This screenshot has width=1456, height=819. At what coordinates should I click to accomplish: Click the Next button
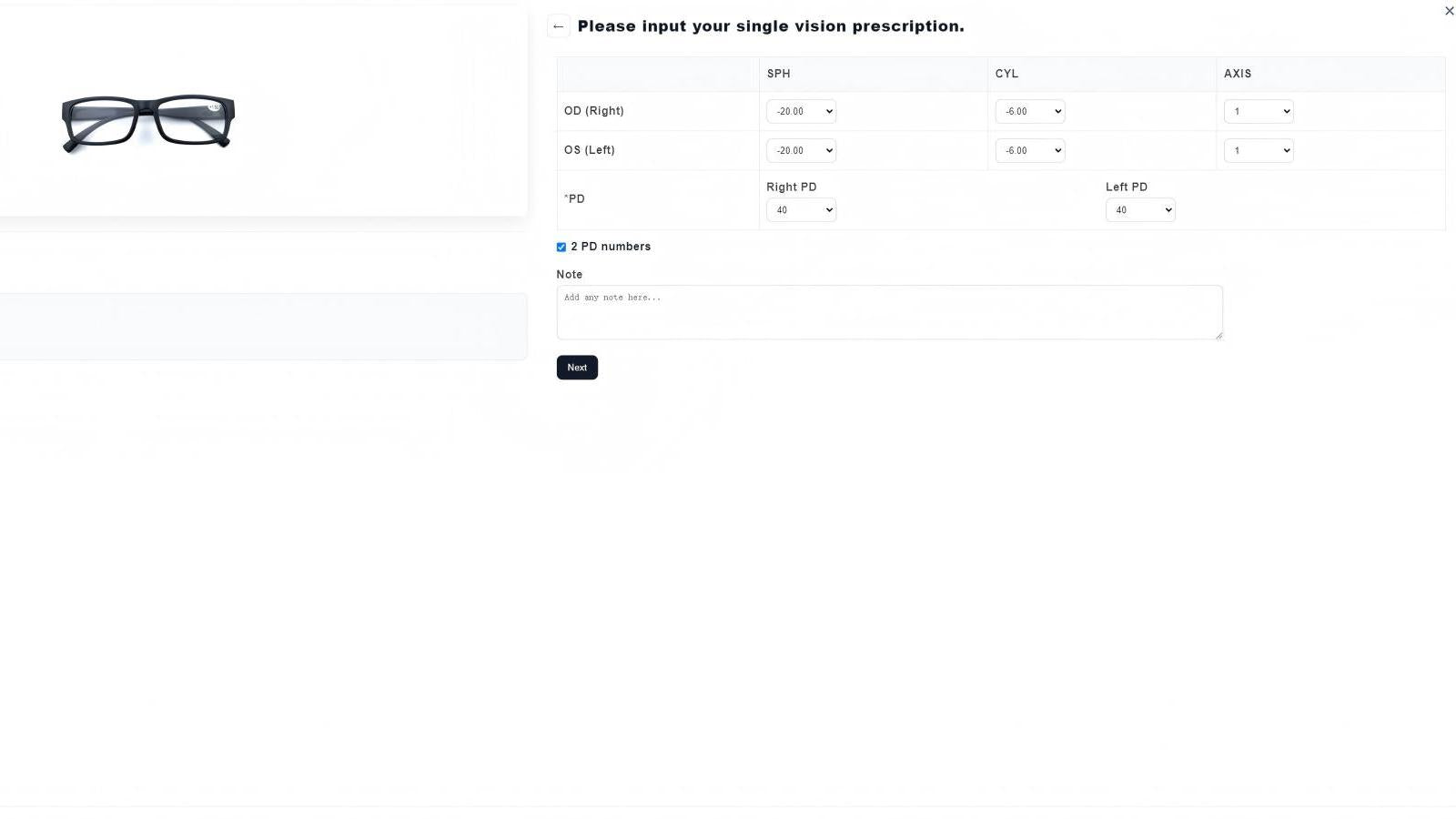pyautogui.click(x=576, y=367)
